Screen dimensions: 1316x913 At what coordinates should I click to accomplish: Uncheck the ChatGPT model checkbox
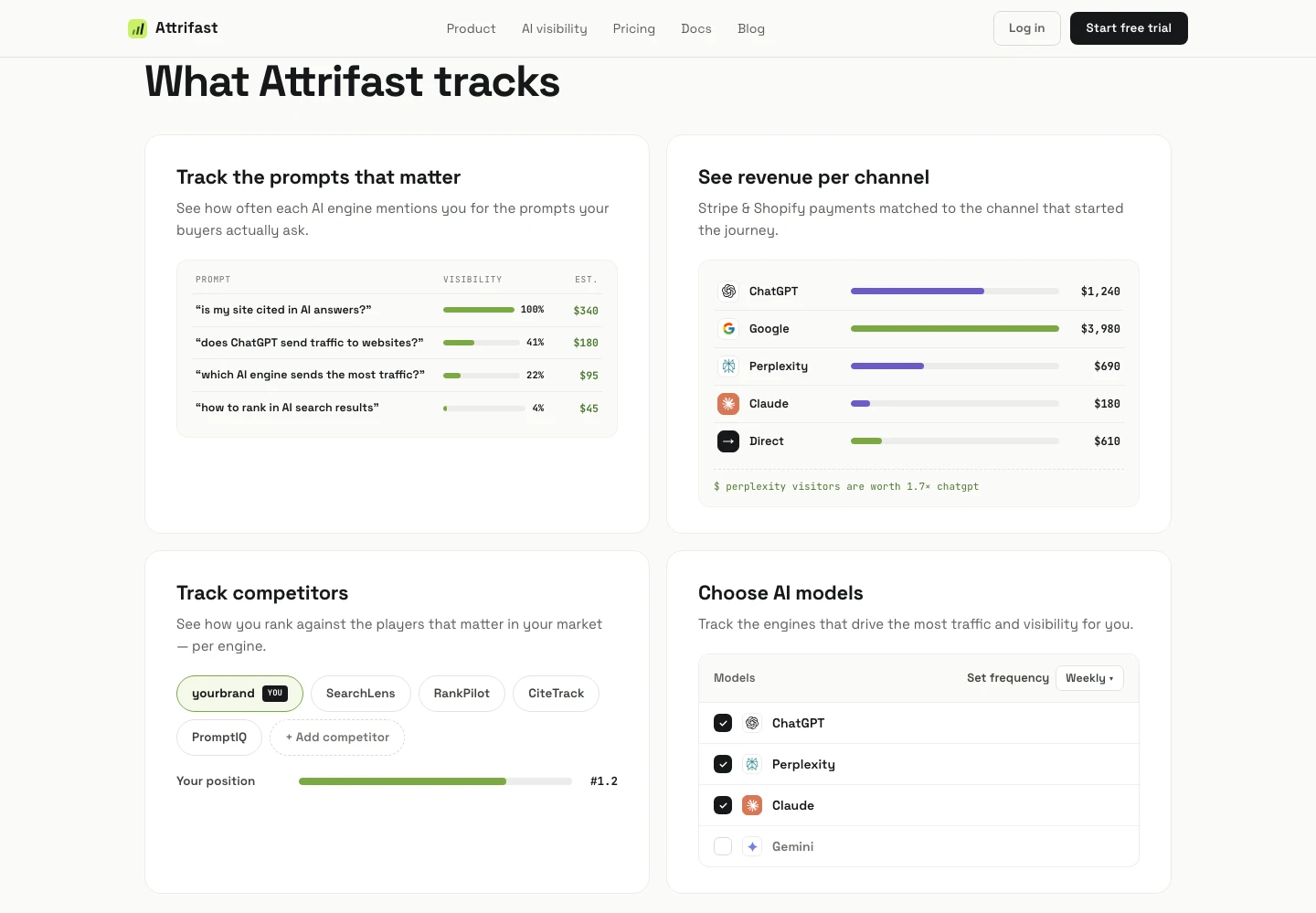coord(723,723)
